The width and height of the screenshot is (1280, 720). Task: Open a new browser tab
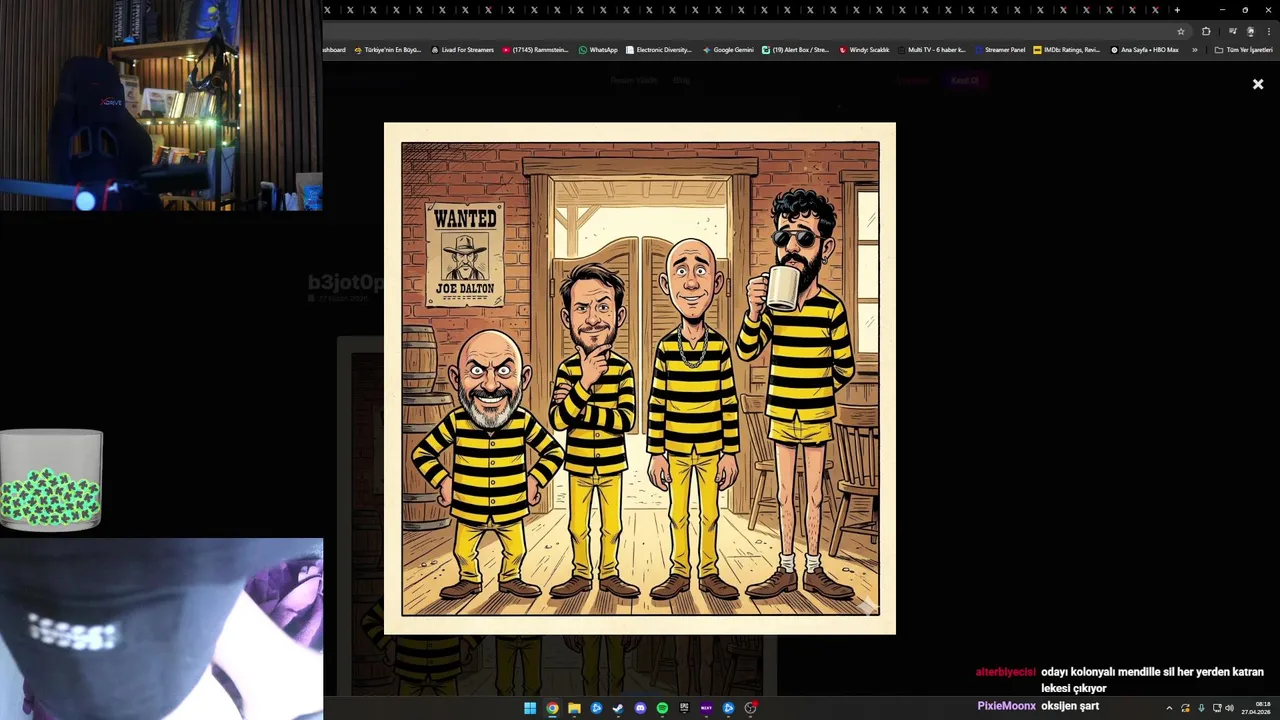point(1177,10)
